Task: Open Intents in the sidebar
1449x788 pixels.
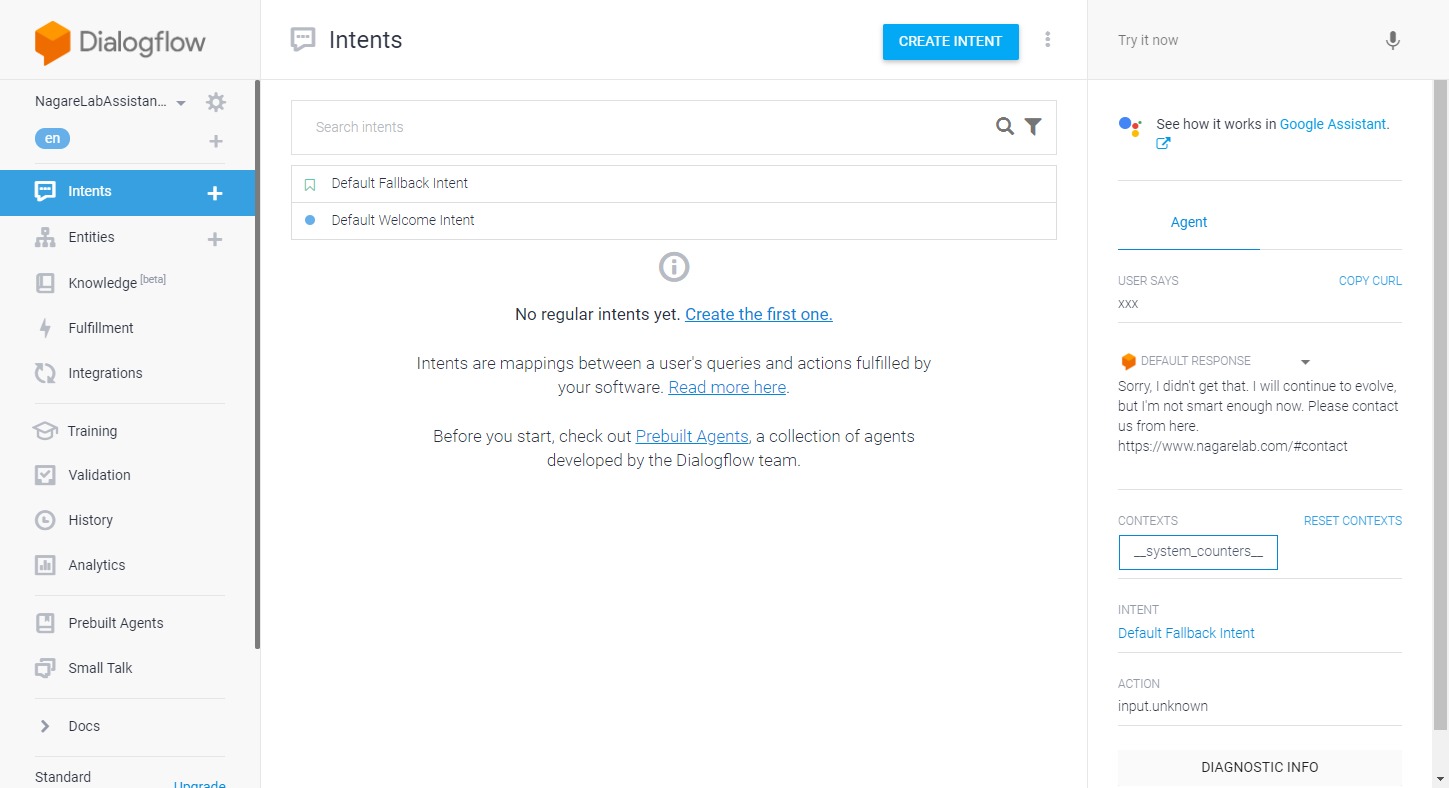Action: [x=90, y=191]
